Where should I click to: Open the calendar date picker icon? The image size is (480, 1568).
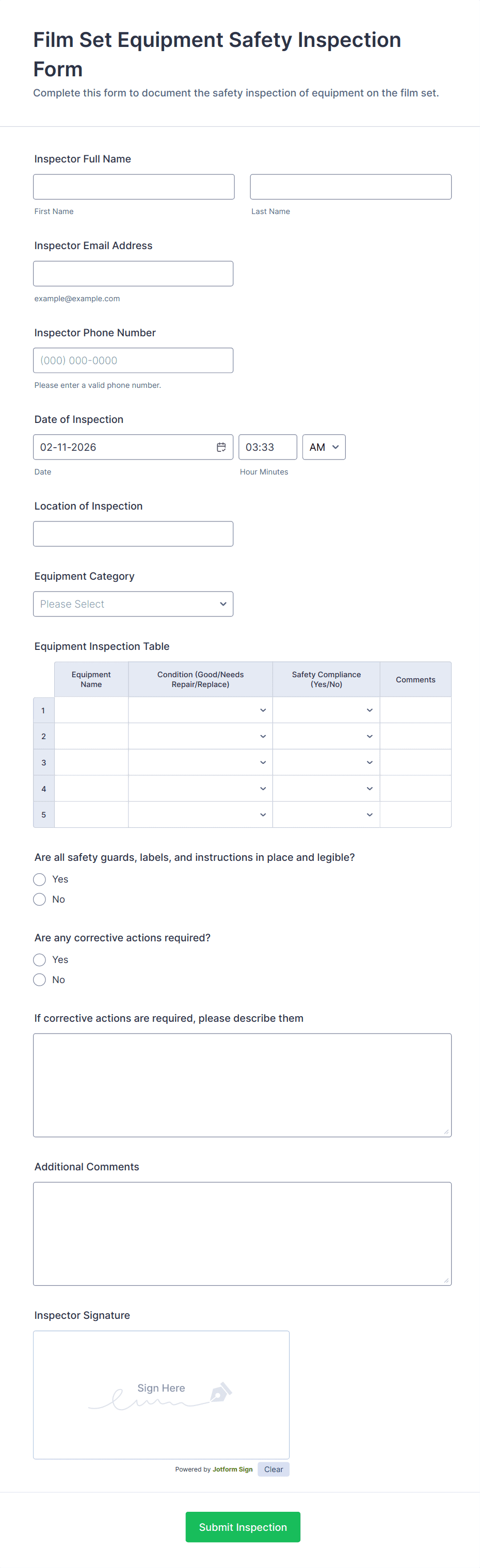click(x=221, y=447)
